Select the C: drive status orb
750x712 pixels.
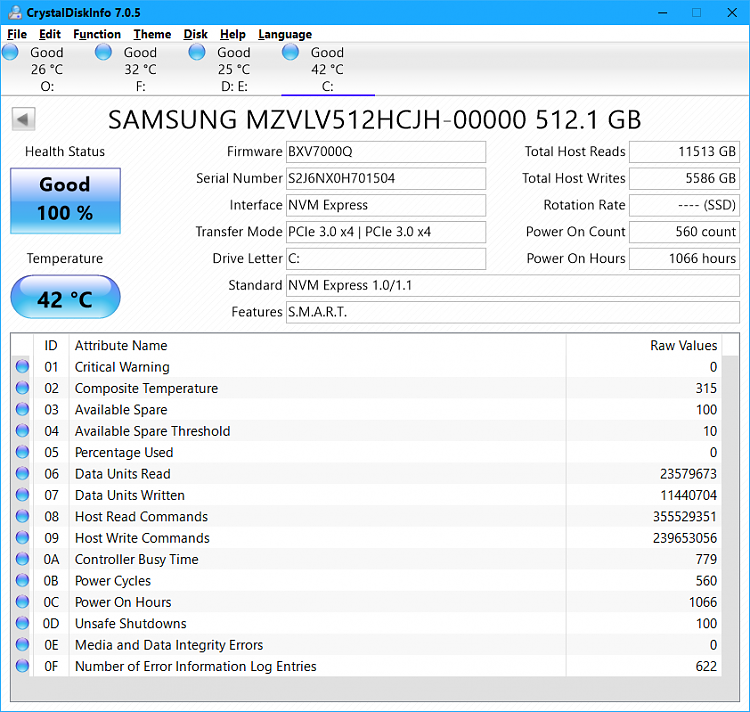[290, 52]
